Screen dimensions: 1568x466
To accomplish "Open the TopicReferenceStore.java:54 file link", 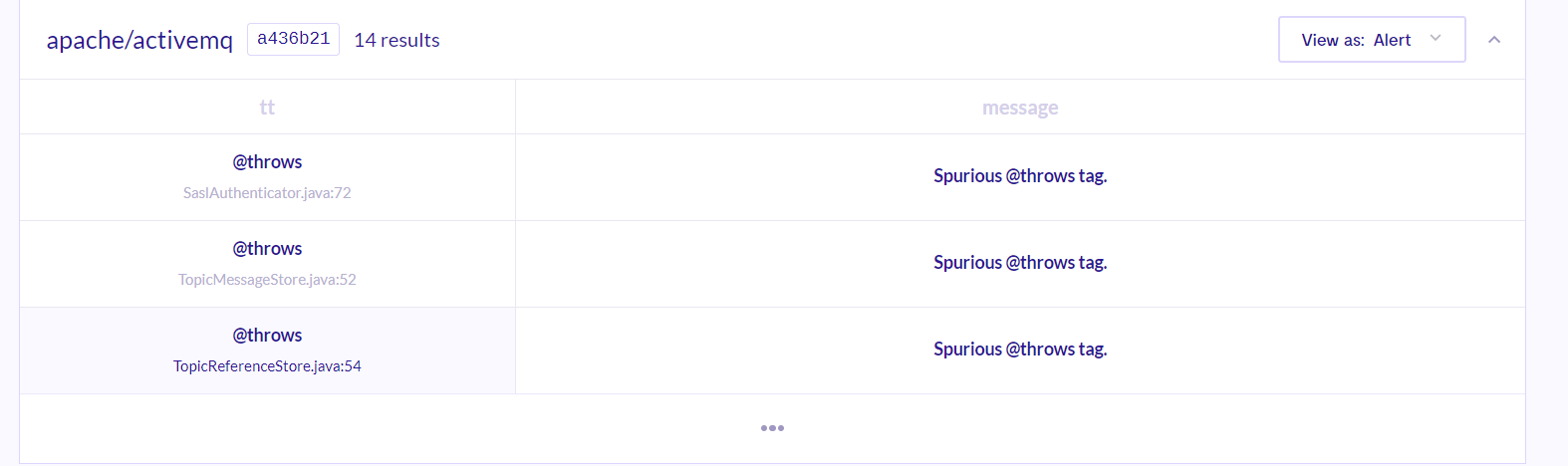I will coord(267,365).
